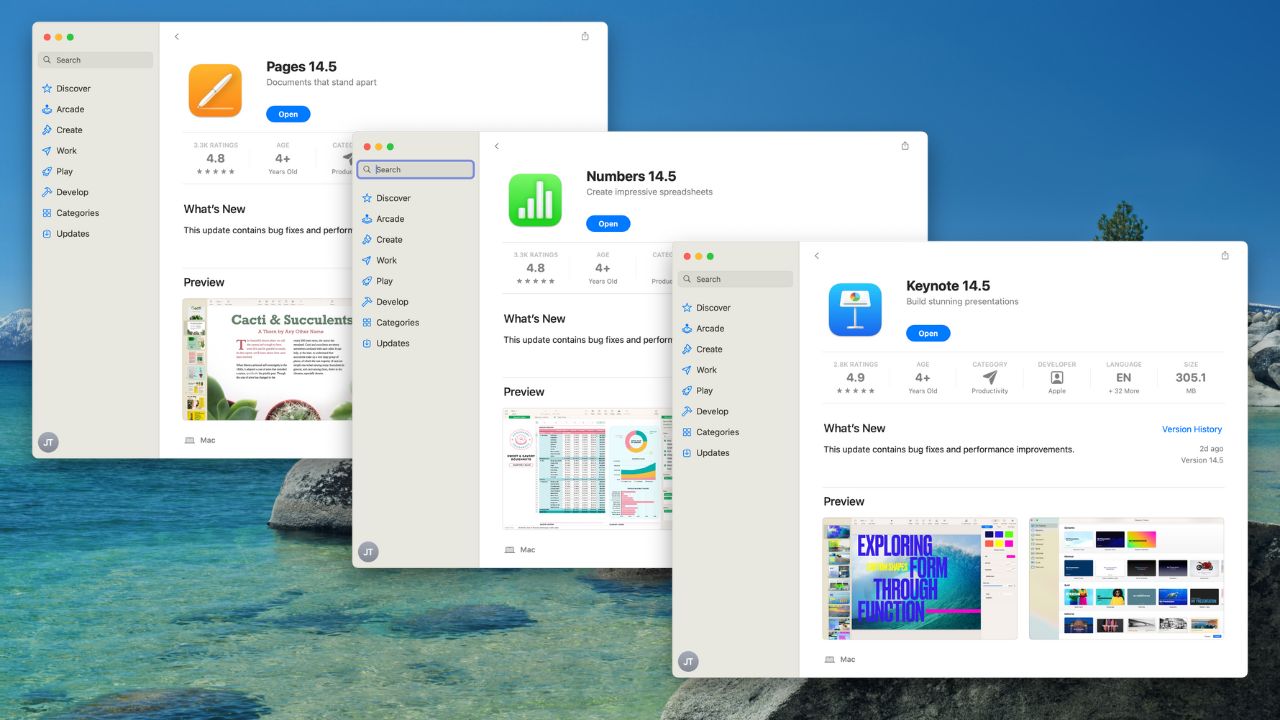Open the JT account avatar in Keynote window
This screenshot has width=1280, height=720.
coord(688,661)
